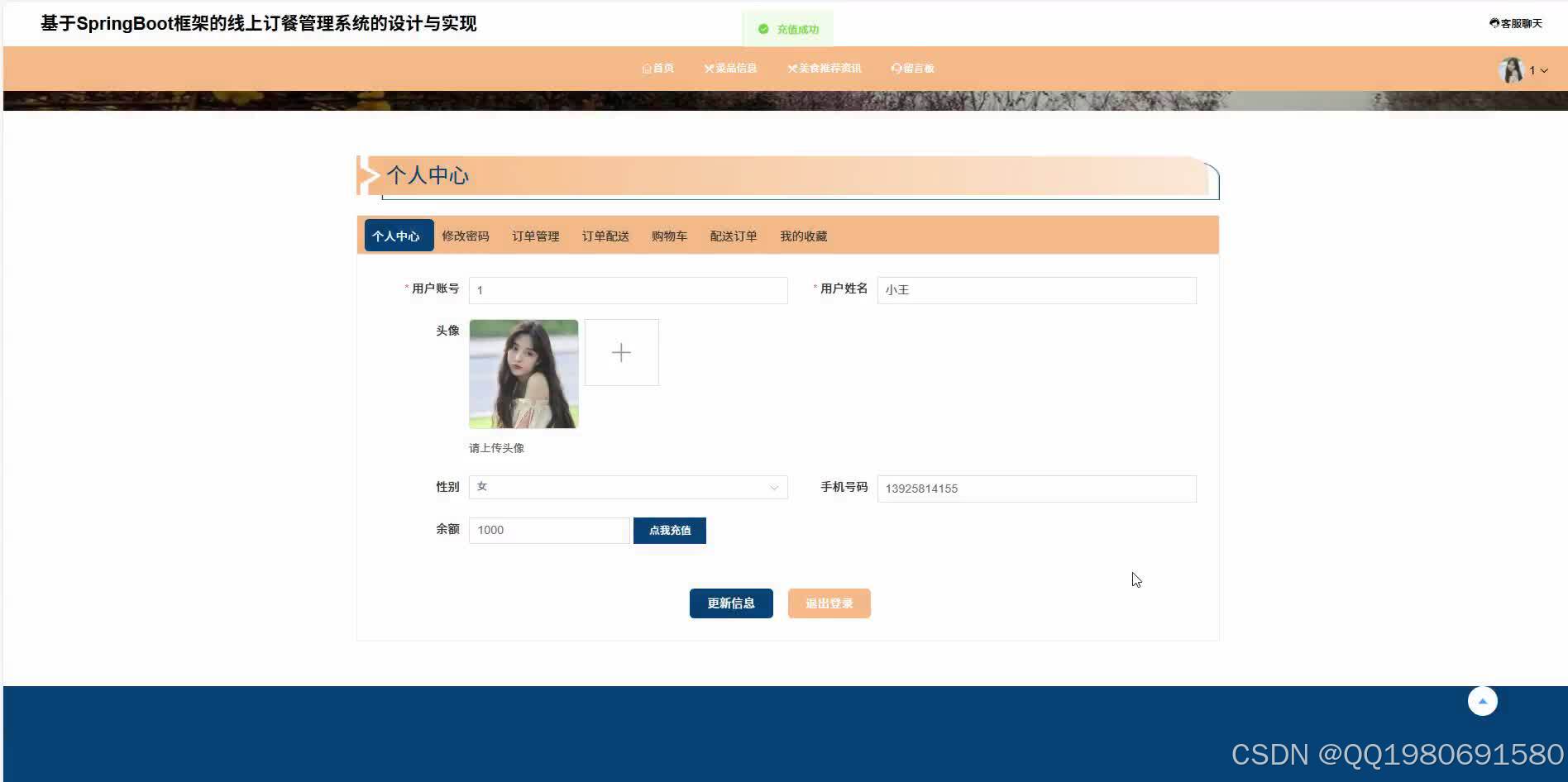
Task: Click the 充值成功 notification text
Action: [798, 30]
